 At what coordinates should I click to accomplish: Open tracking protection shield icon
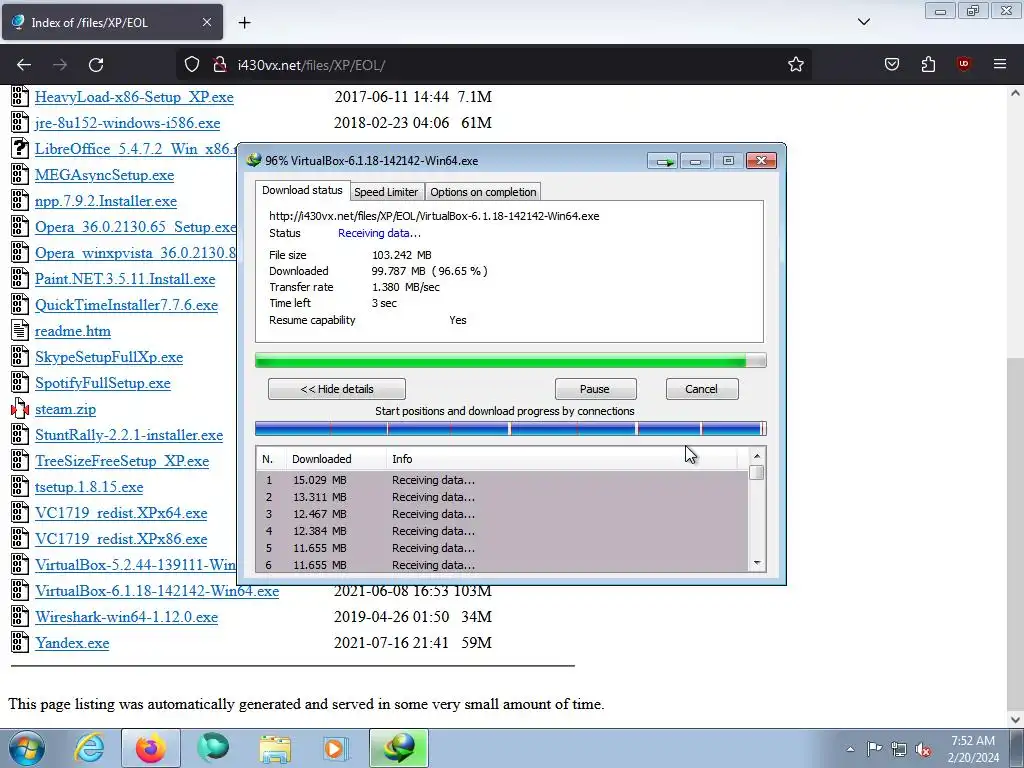coord(191,65)
